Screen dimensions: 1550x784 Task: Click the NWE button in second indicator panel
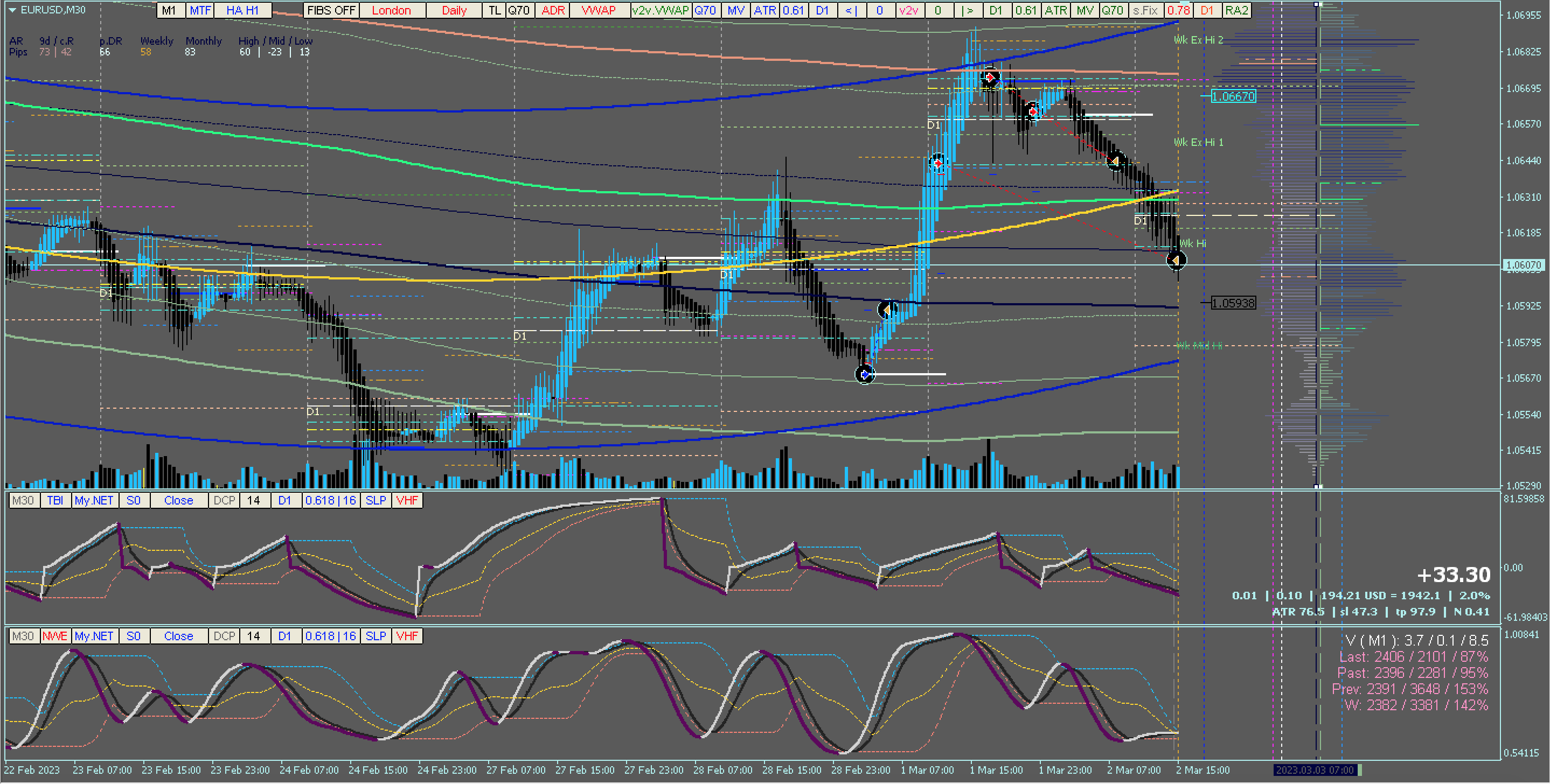[55, 636]
